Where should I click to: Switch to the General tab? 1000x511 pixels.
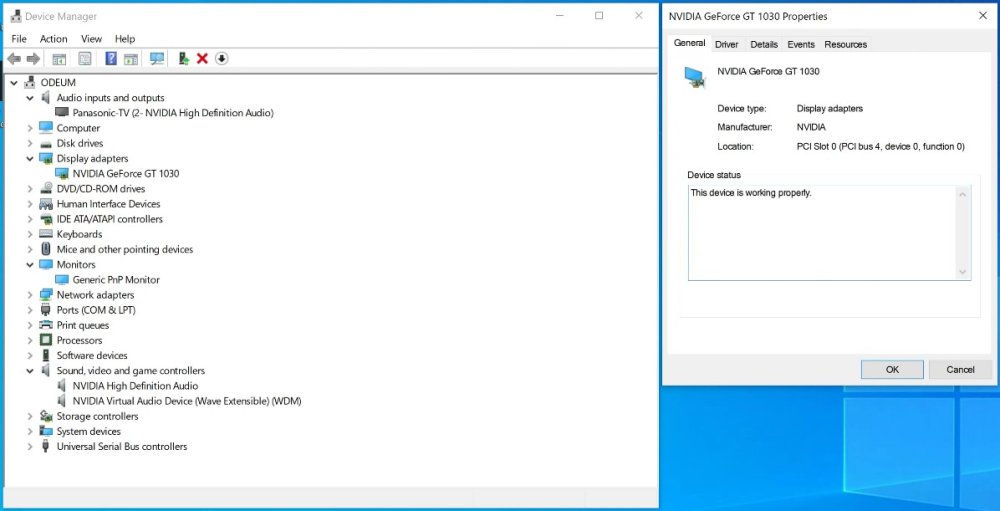[689, 43]
